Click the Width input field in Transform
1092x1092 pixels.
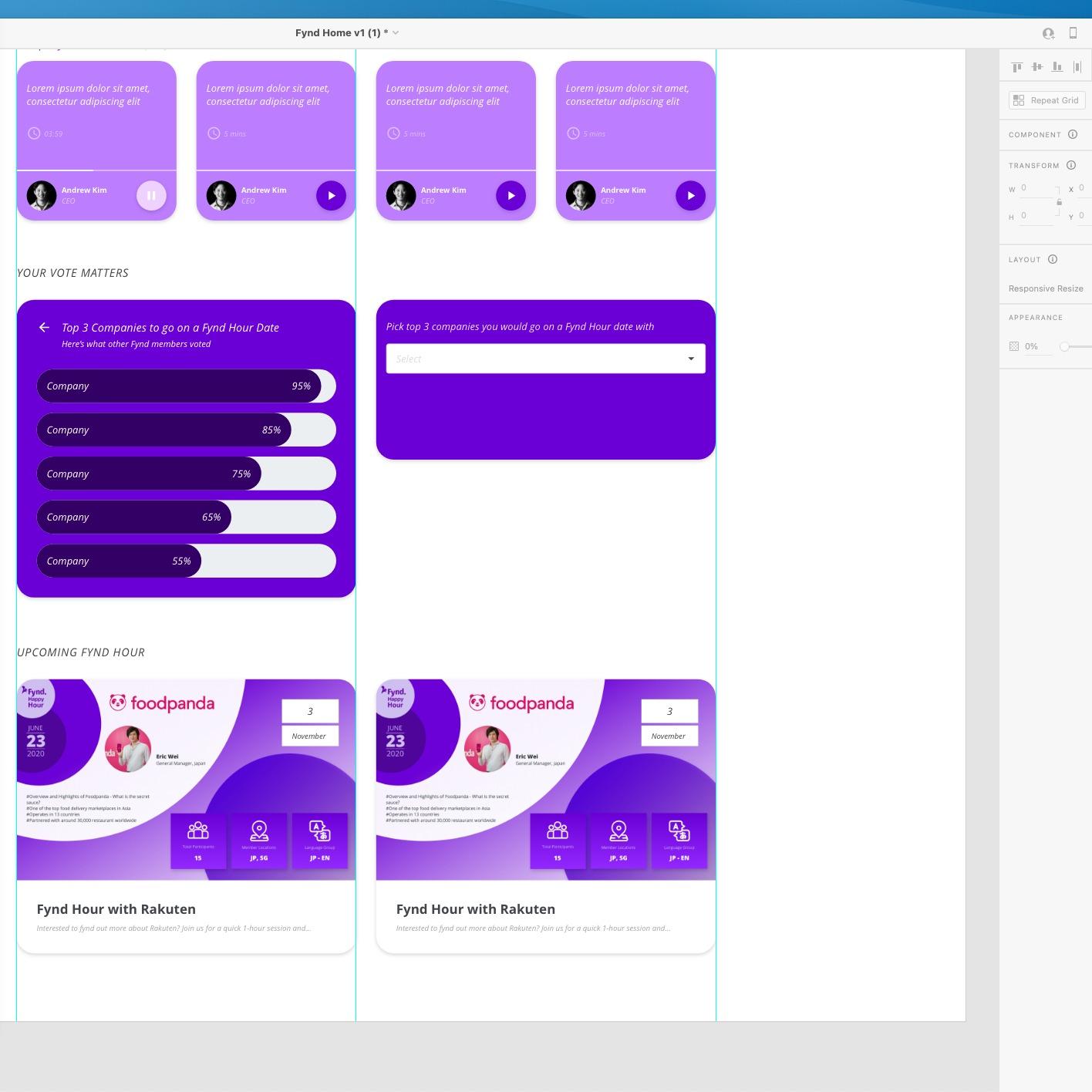point(1036,188)
